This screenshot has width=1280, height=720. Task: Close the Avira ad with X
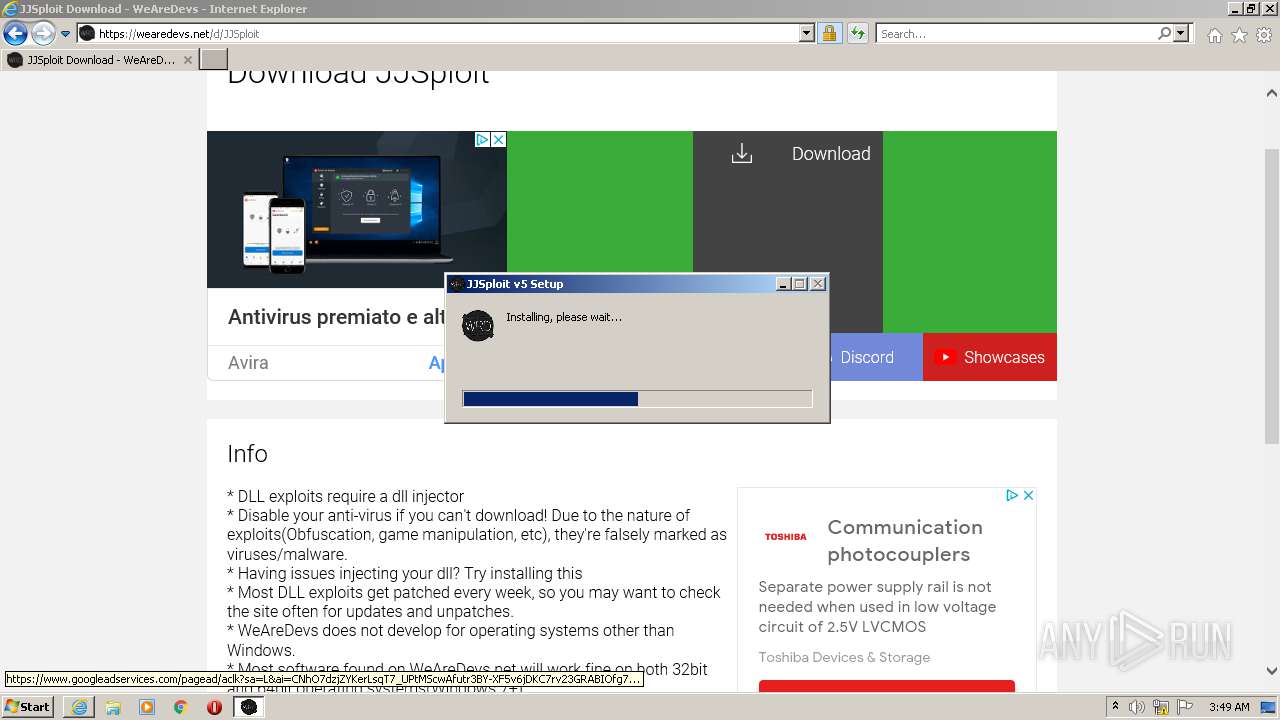[498, 140]
